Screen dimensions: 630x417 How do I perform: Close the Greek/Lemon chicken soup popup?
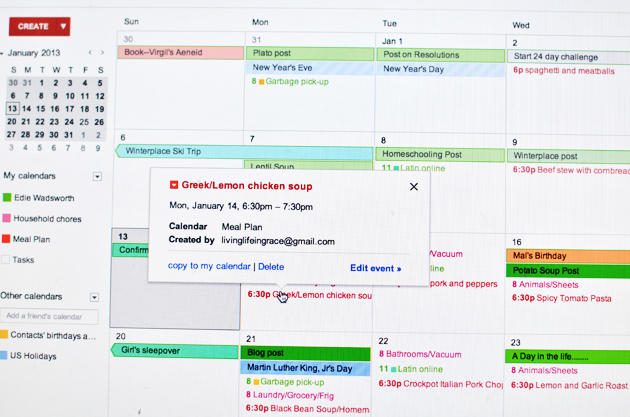coord(413,186)
